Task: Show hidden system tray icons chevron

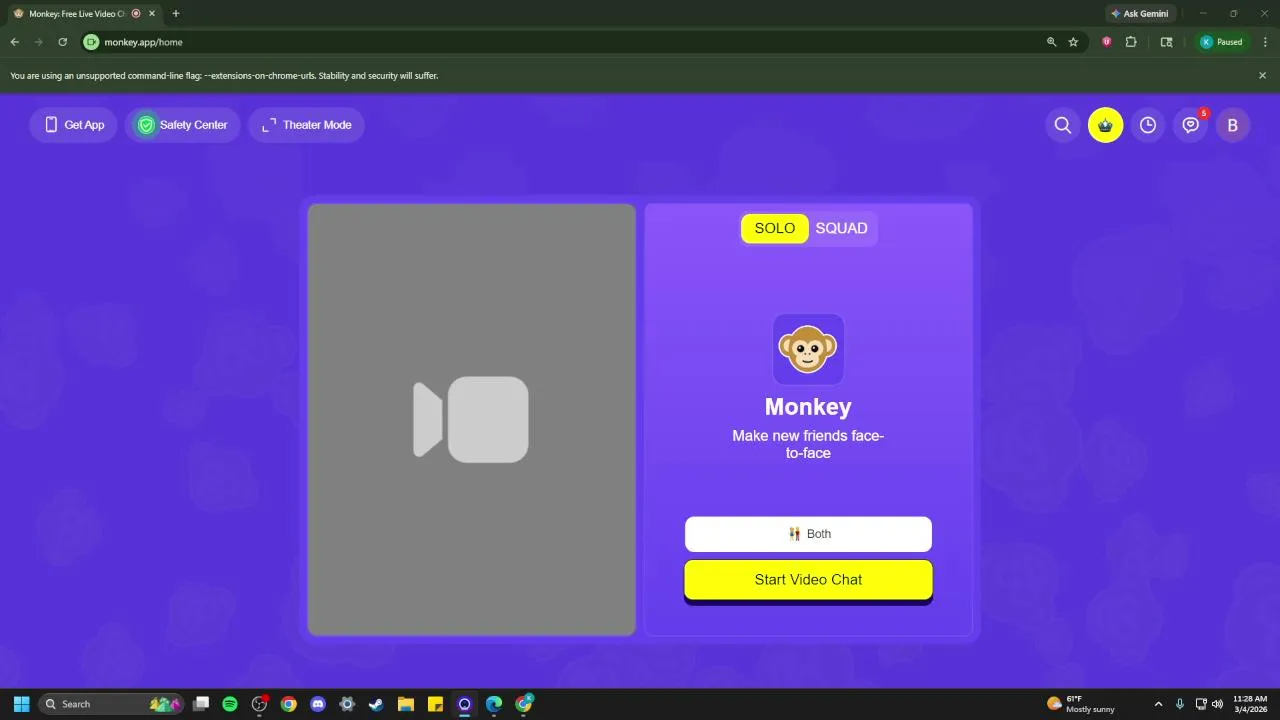Action: tap(1158, 704)
